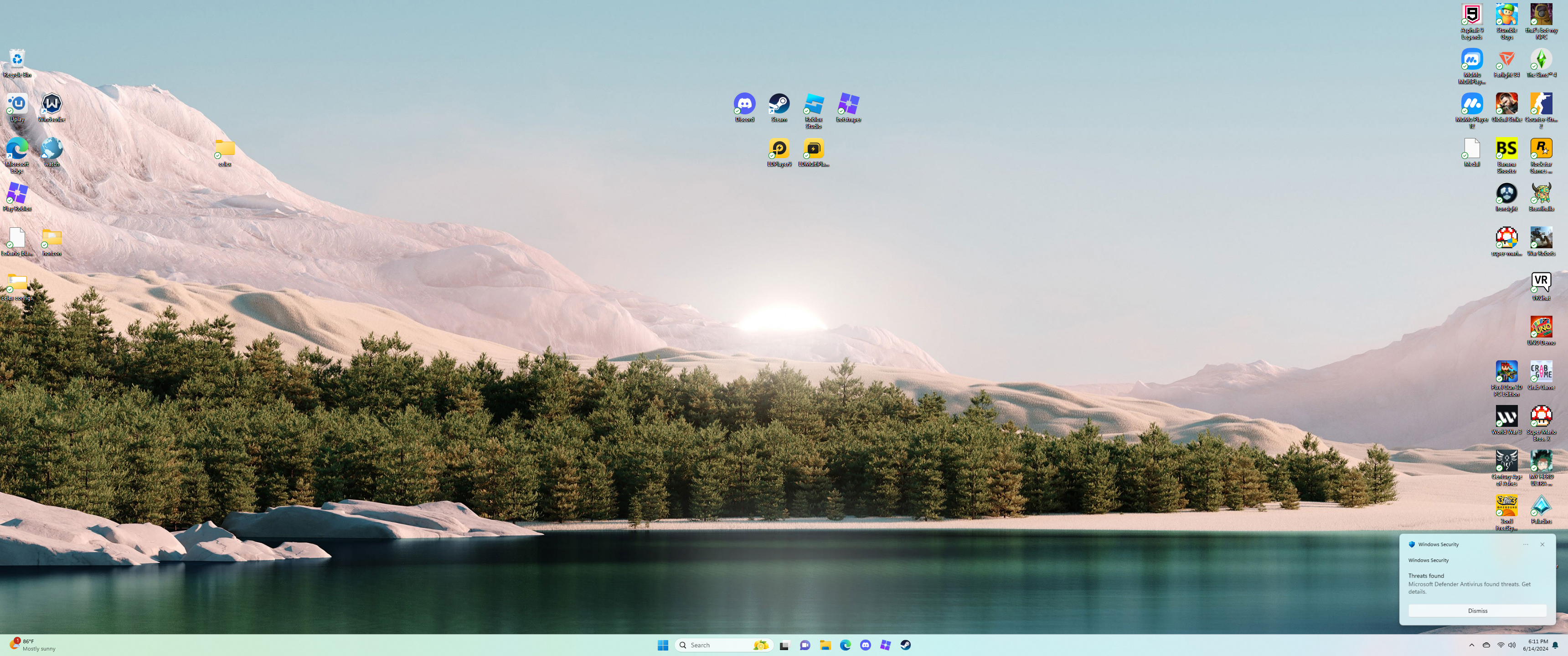Open File Explorer from the taskbar
This screenshot has width=1568, height=656.
coord(825,645)
